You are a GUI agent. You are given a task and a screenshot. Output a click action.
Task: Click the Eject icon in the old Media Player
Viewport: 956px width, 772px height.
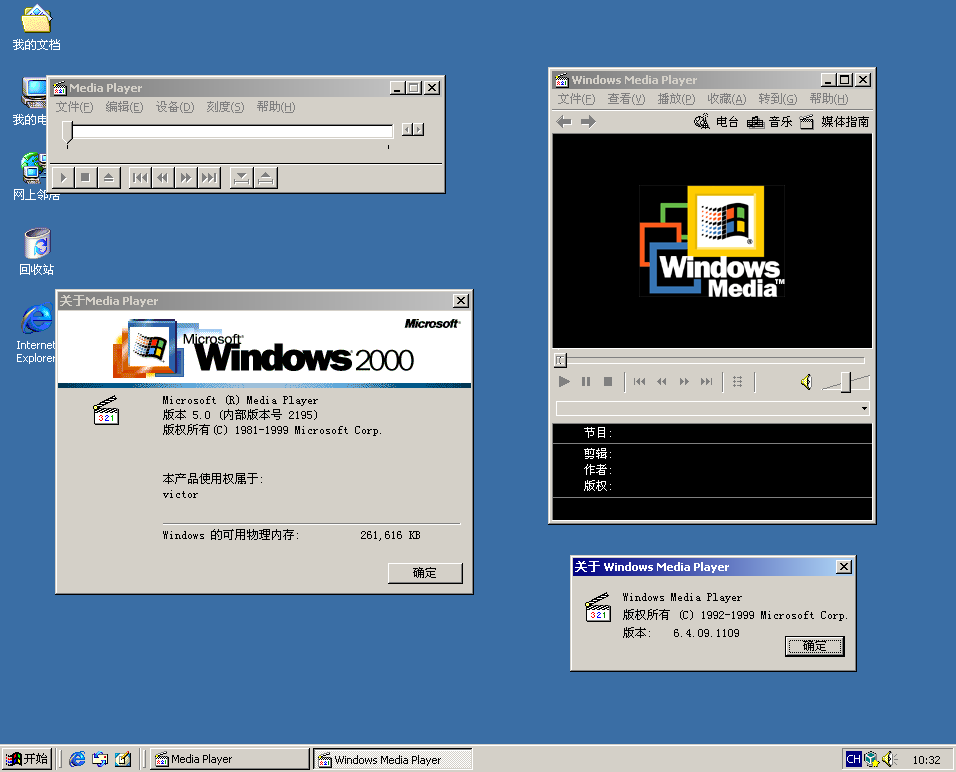109,177
